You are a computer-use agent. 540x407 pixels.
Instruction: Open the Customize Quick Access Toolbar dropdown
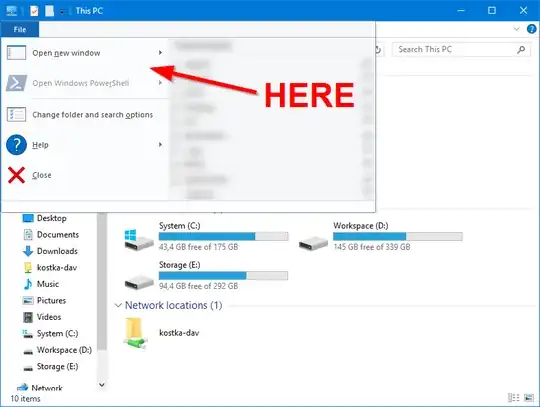(62, 12)
